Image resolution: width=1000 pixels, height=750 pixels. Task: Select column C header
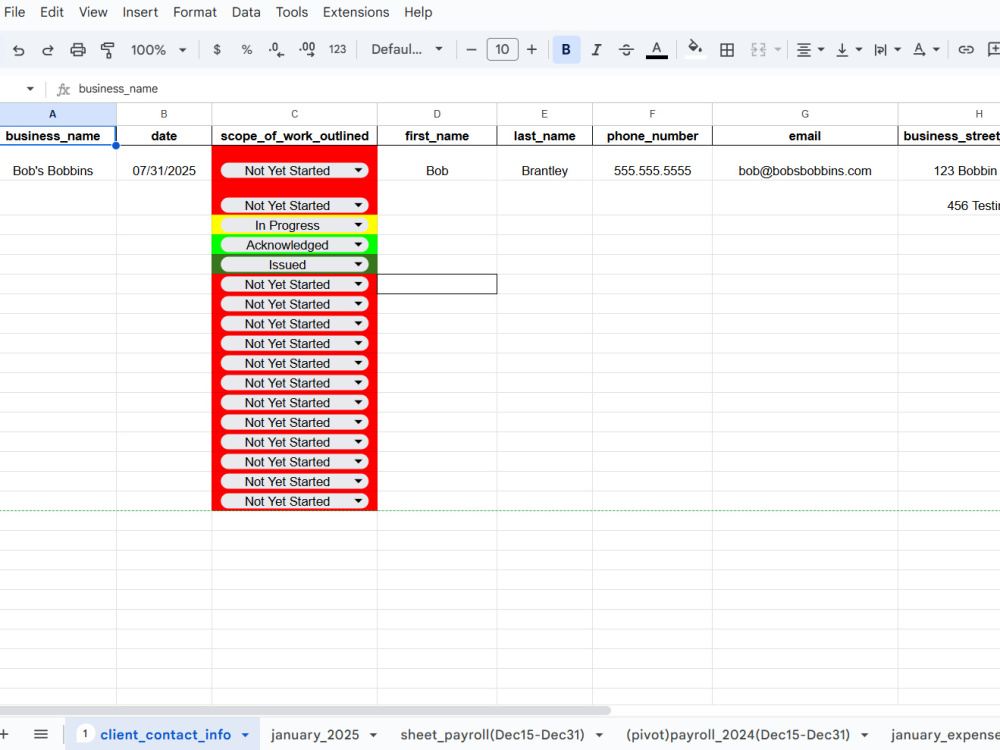(x=295, y=114)
